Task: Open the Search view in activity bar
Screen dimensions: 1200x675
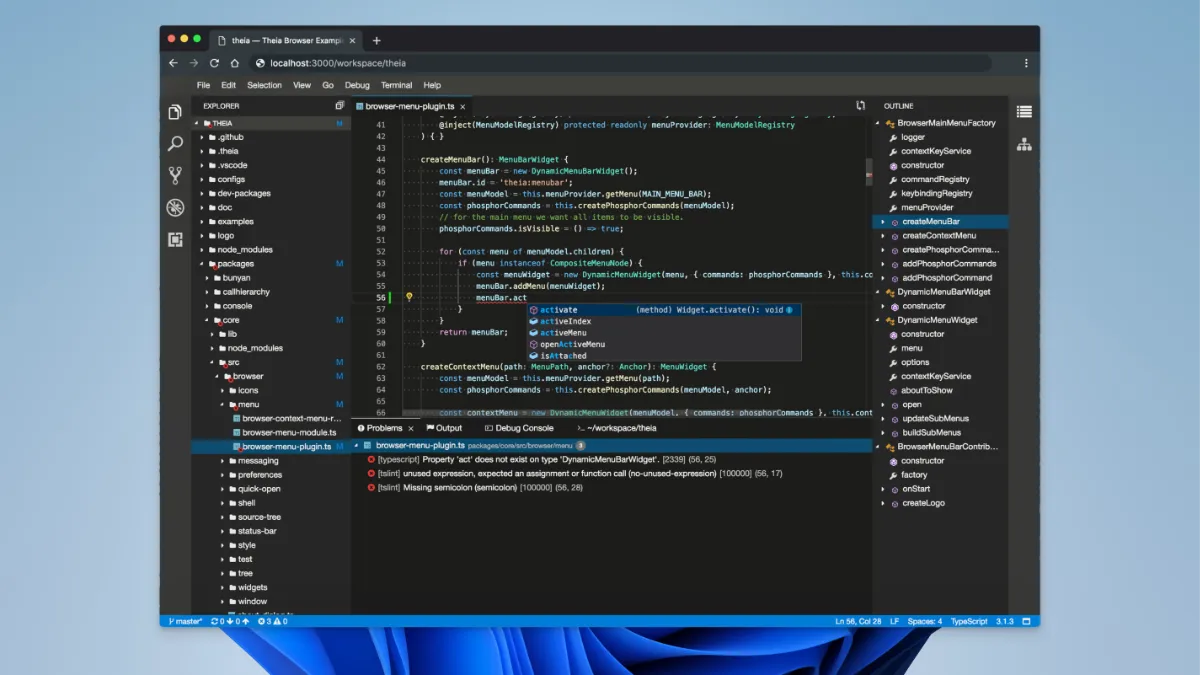Action: pos(175,144)
